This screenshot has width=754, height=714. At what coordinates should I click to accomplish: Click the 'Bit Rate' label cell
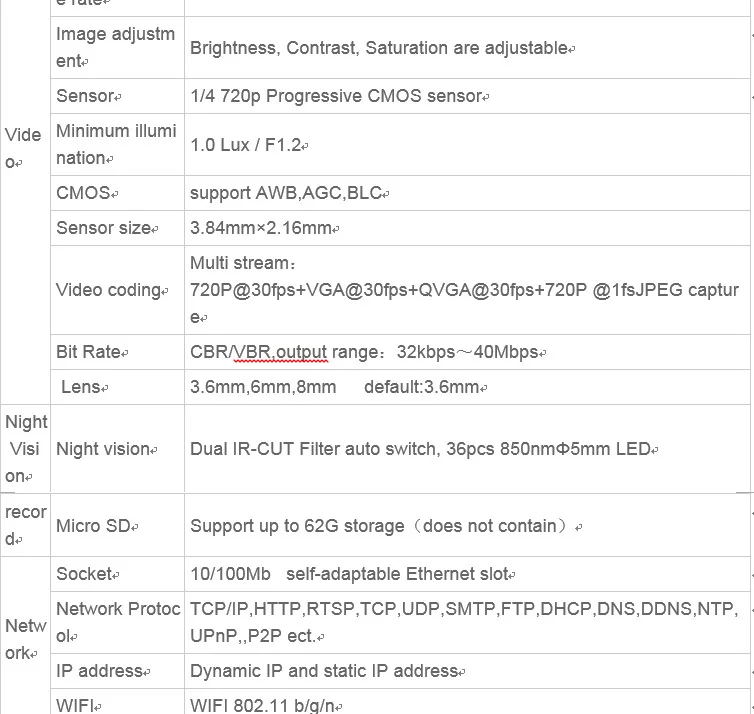117,352
